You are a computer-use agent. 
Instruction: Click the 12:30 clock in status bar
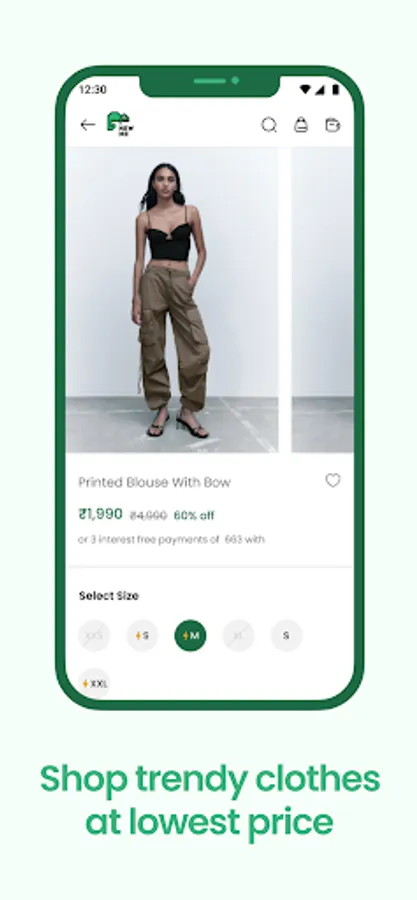click(93, 90)
